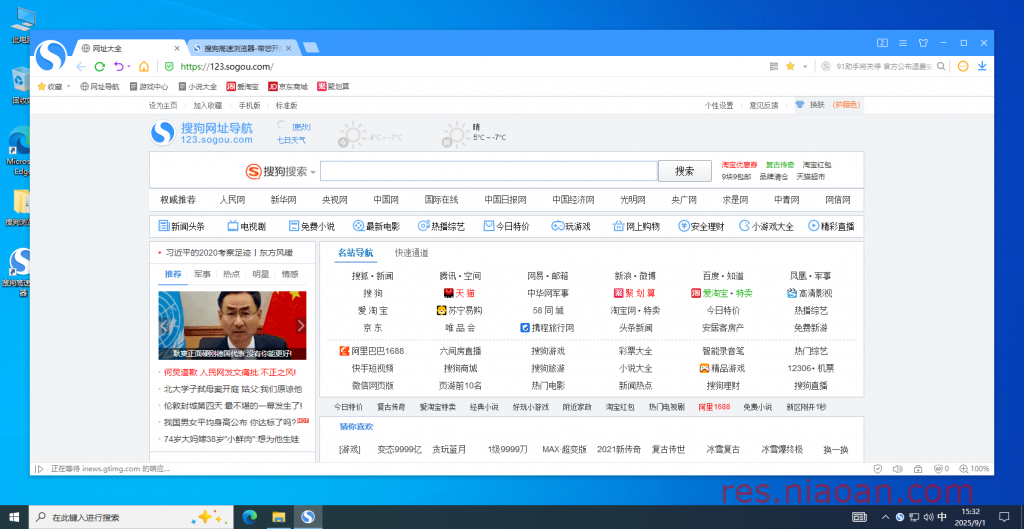Select the 推荐 news tab
The width and height of the screenshot is (1024, 529).
click(173, 274)
